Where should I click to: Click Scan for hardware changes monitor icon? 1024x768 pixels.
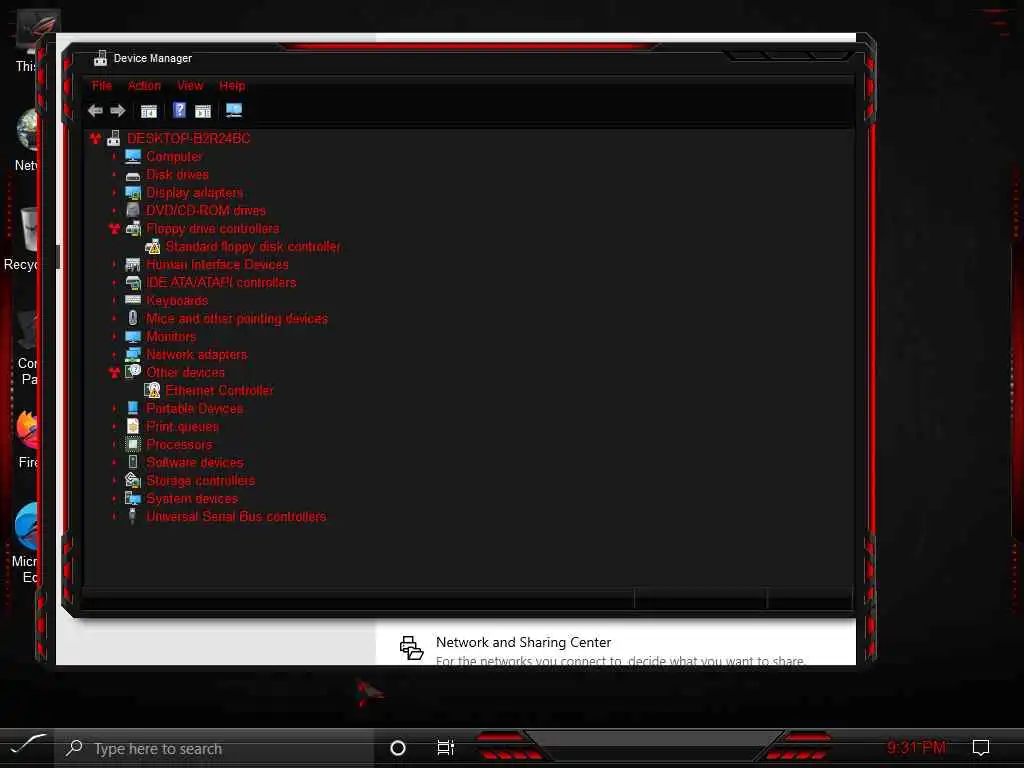pyautogui.click(x=234, y=110)
